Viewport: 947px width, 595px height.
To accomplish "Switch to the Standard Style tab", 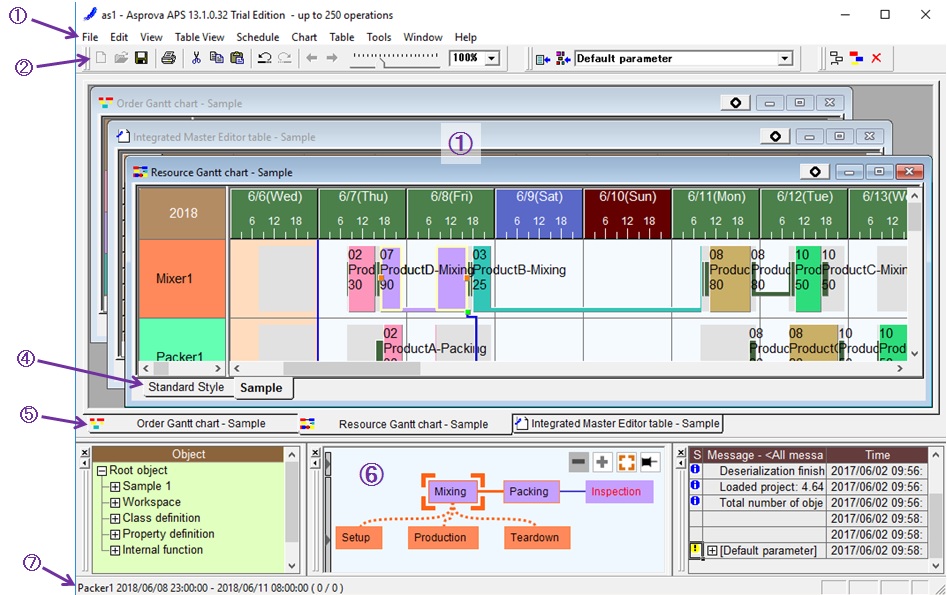I will [x=186, y=387].
